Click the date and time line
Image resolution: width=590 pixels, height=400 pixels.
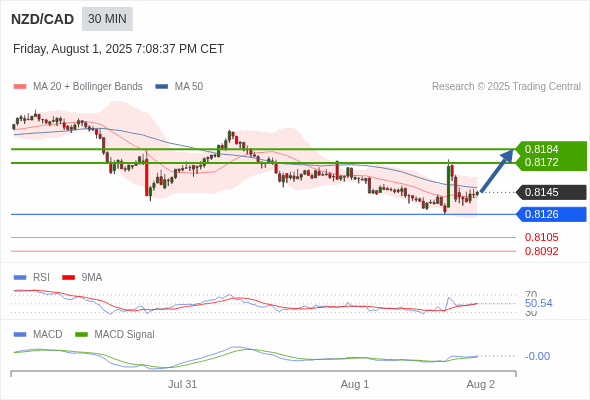pos(119,49)
